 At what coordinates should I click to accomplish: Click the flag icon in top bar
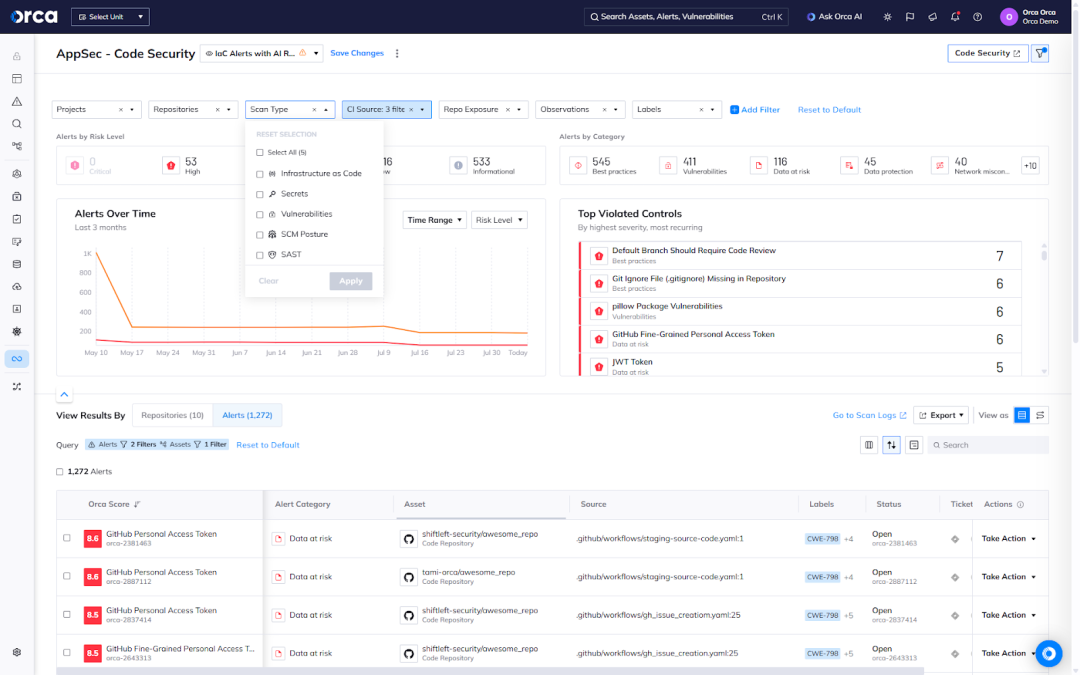pos(910,17)
